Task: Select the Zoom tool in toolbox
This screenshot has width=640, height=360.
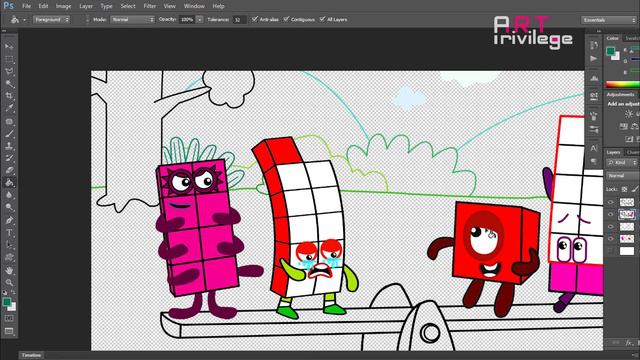Action: pyautogui.click(x=9, y=282)
